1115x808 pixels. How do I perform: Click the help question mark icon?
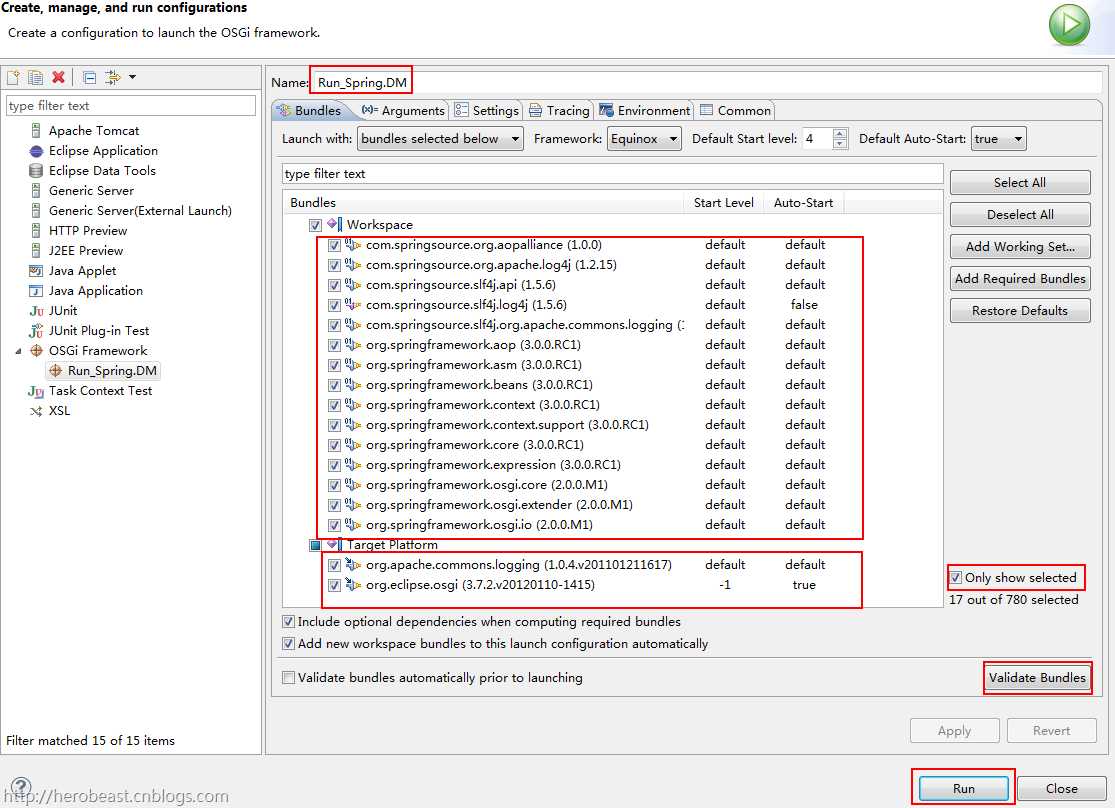click(21, 787)
